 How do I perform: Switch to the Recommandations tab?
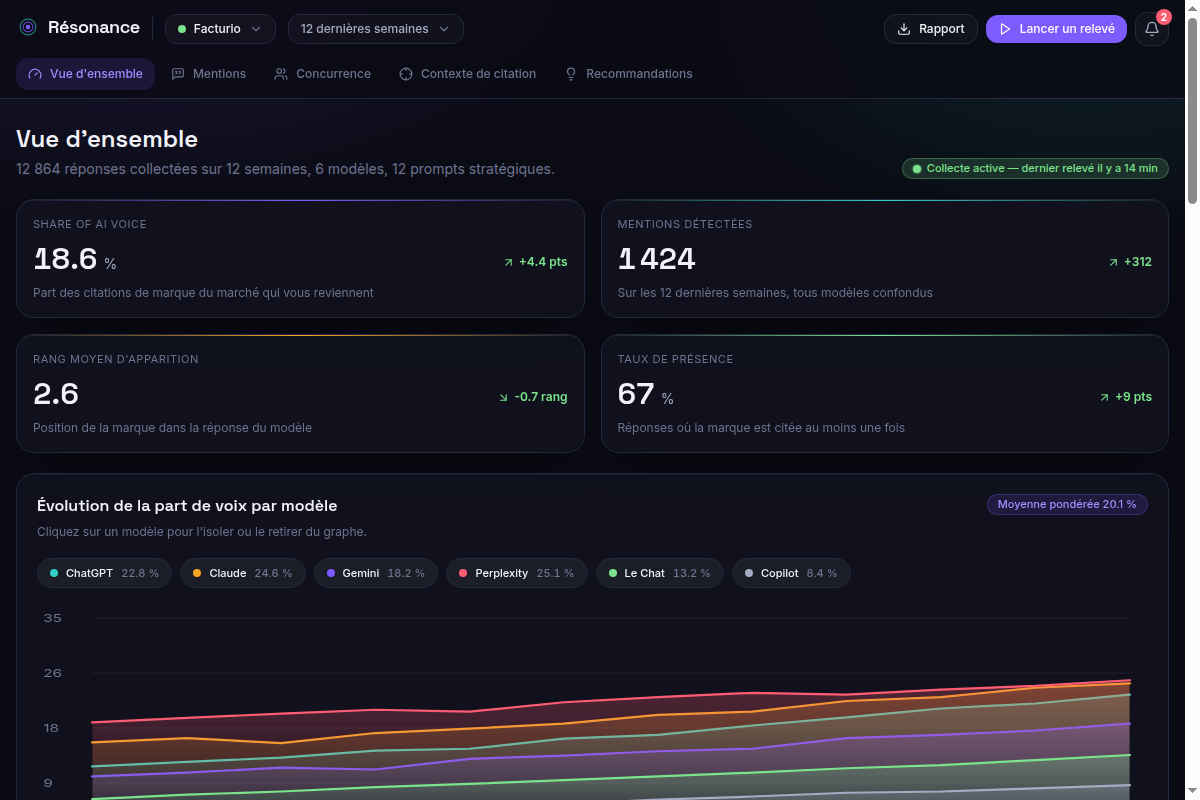tap(628, 74)
